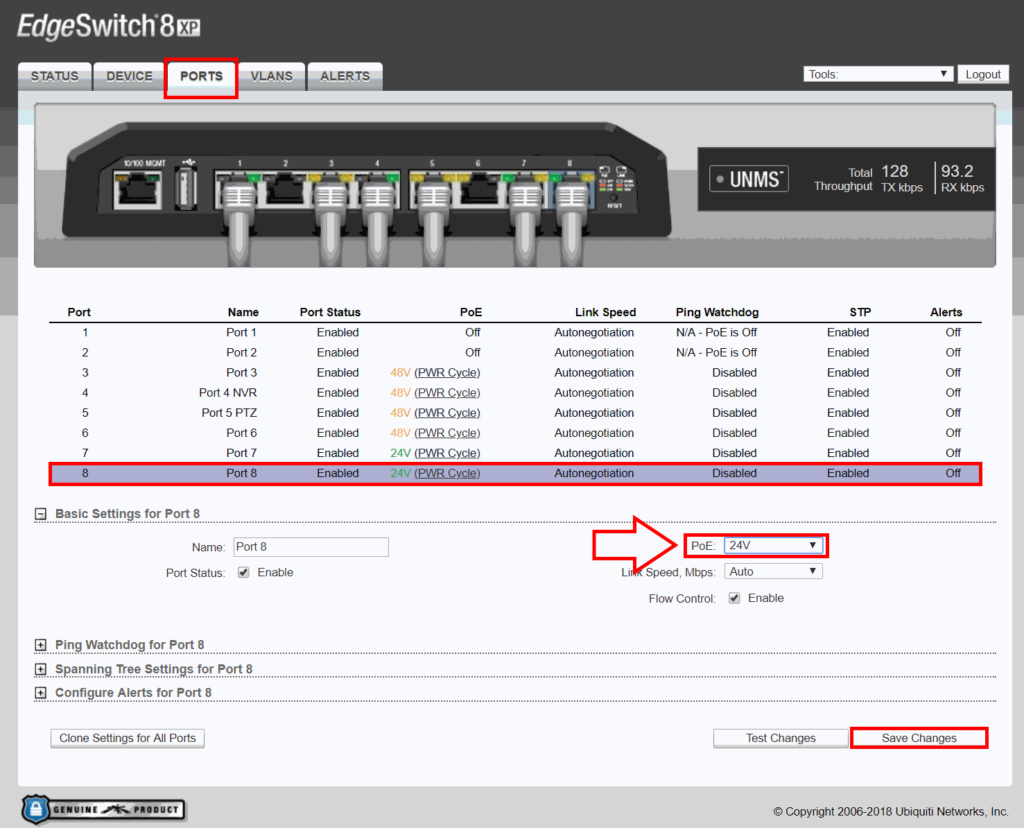
Task: Click PWR Cycle link for Port 4 NVR
Action: pyautogui.click(x=447, y=393)
